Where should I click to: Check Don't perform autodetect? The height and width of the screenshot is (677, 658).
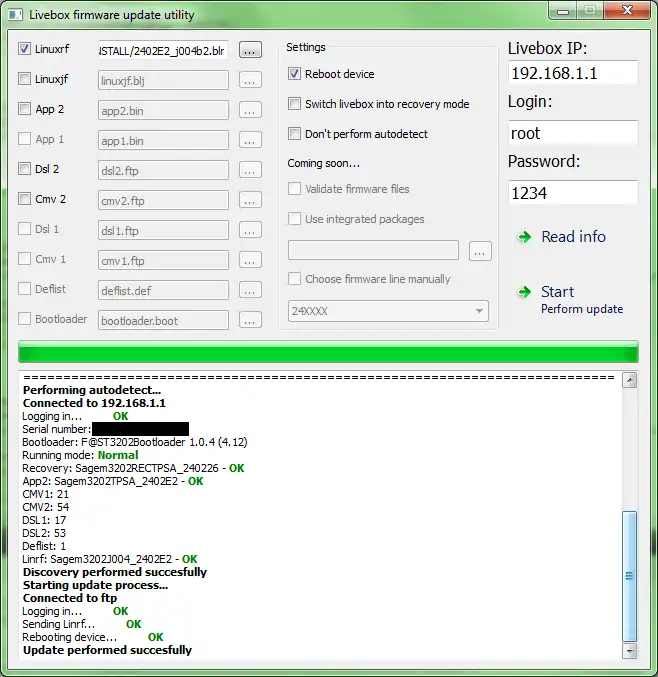[x=294, y=133]
